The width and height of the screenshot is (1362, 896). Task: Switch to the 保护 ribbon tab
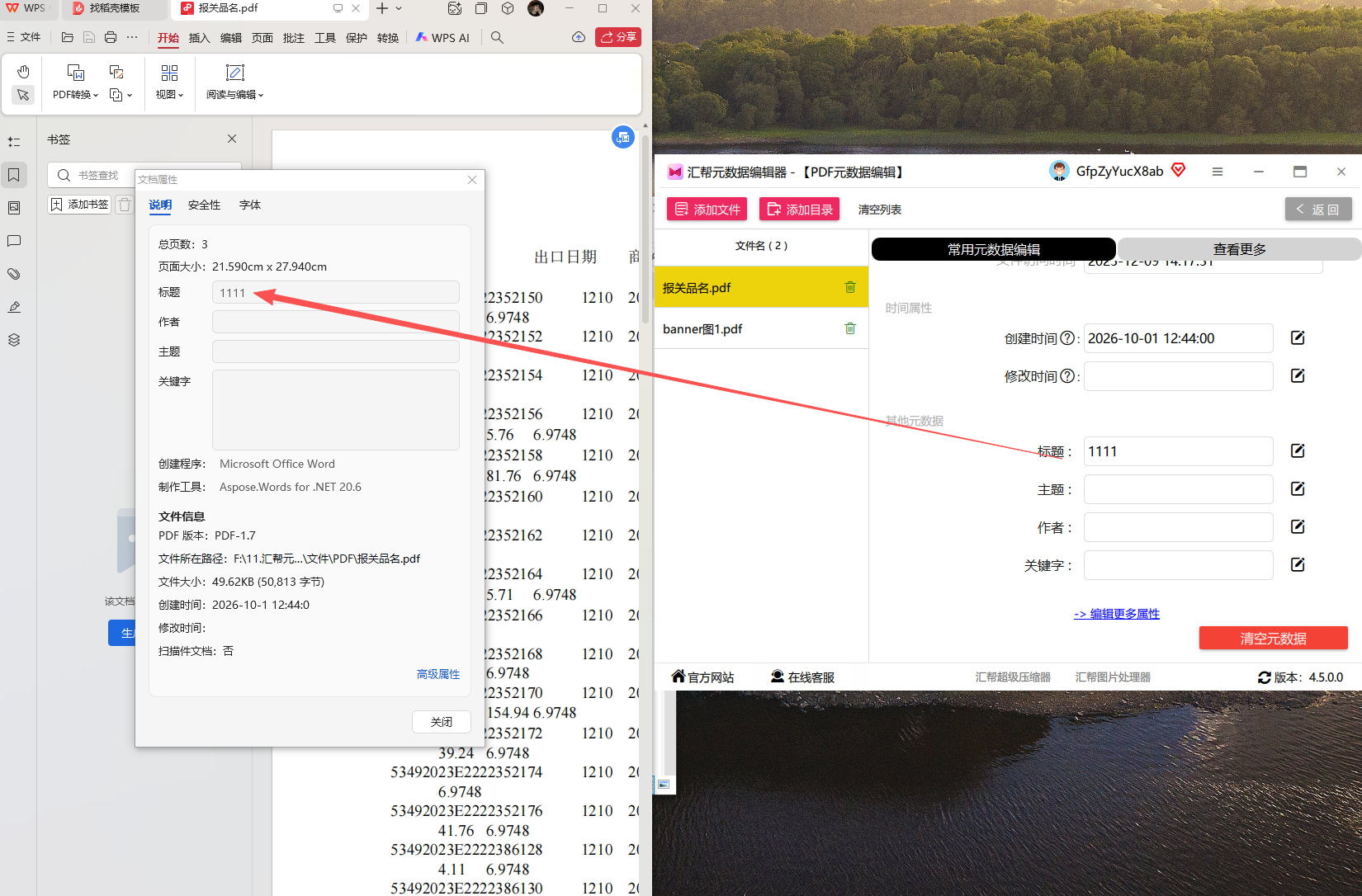click(x=357, y=38)
